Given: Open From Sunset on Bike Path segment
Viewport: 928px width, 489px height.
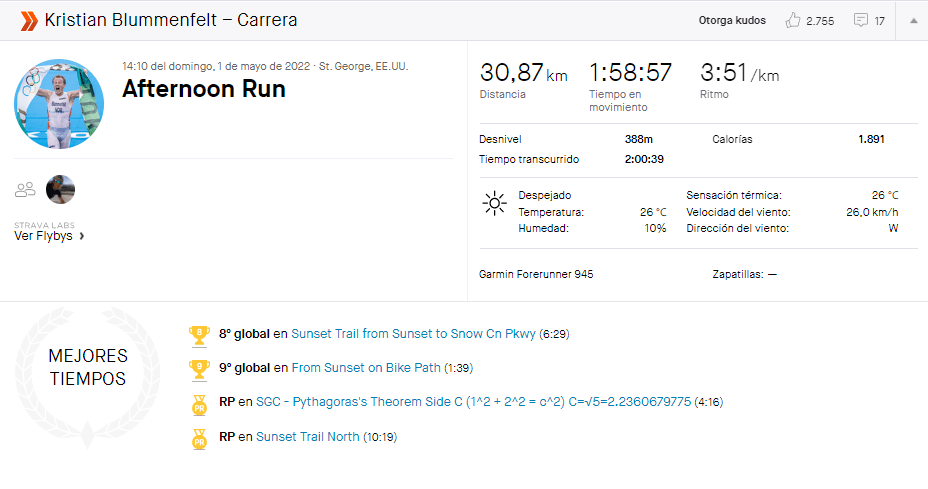Looking at the screenshot, I should tap(366, 368).
